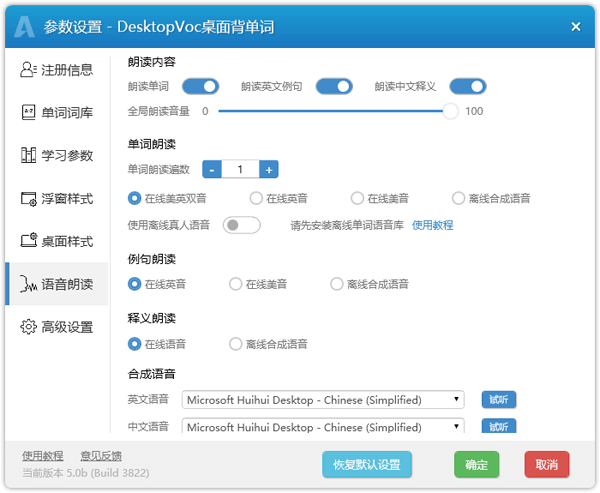Click the red 取消 button
600x493 pixels.
coord(547,465)
